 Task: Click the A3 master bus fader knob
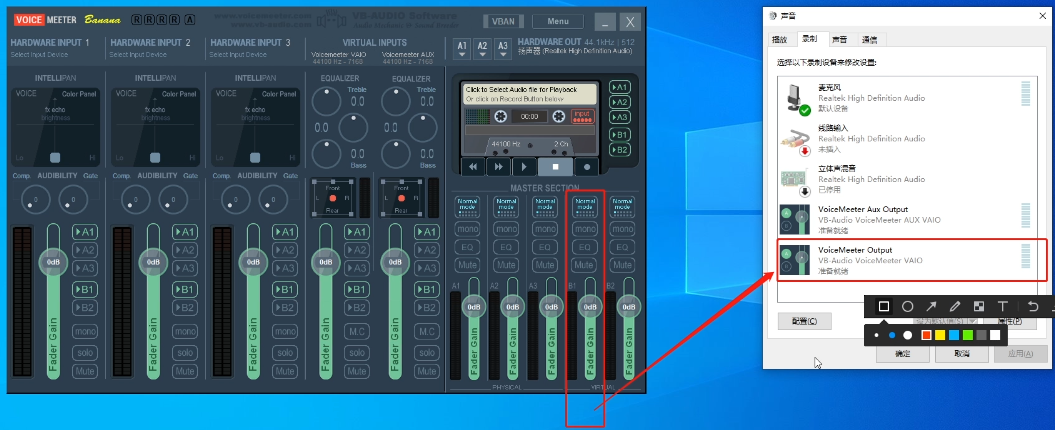[551, 307]
